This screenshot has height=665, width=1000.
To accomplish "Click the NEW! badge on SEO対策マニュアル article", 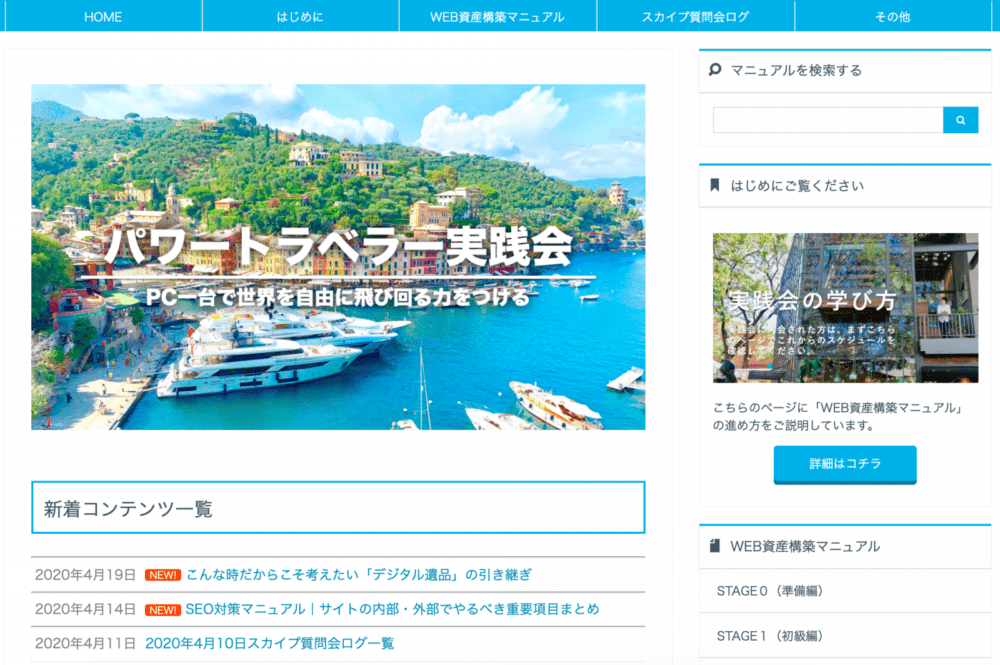I will click(x=163, y=610).
